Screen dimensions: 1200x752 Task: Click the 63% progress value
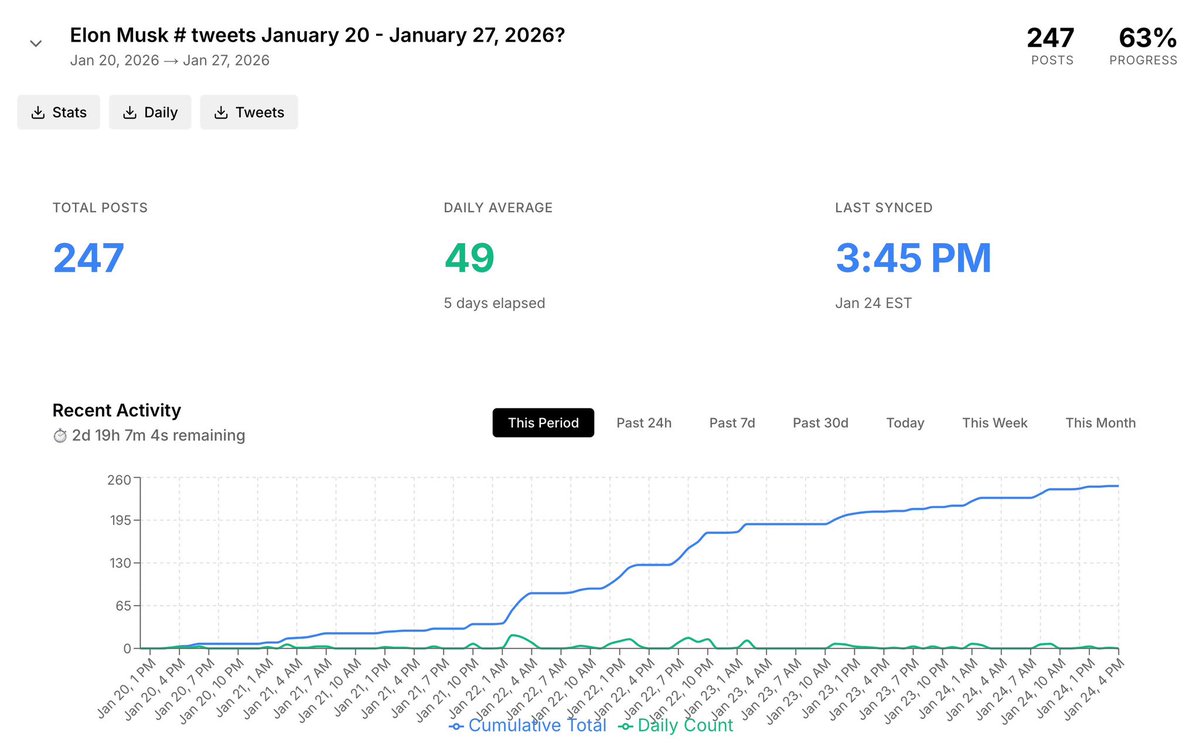tap(1147, 38)
